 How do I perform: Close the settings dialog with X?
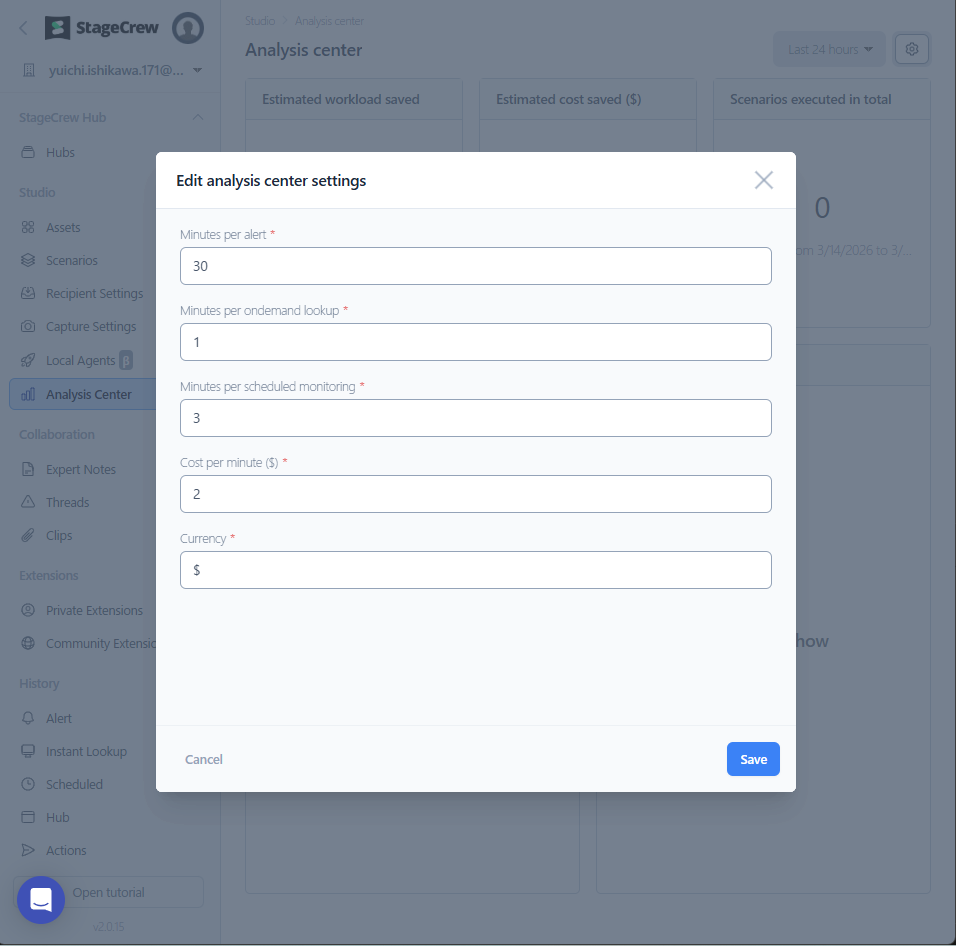tap(763, 180)
